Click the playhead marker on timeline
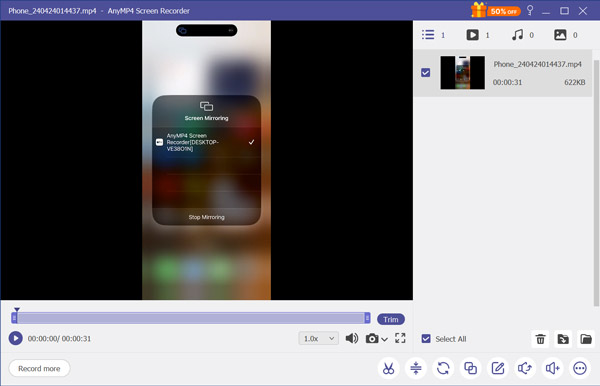600x386 pixels. click(x=17, y=309)
